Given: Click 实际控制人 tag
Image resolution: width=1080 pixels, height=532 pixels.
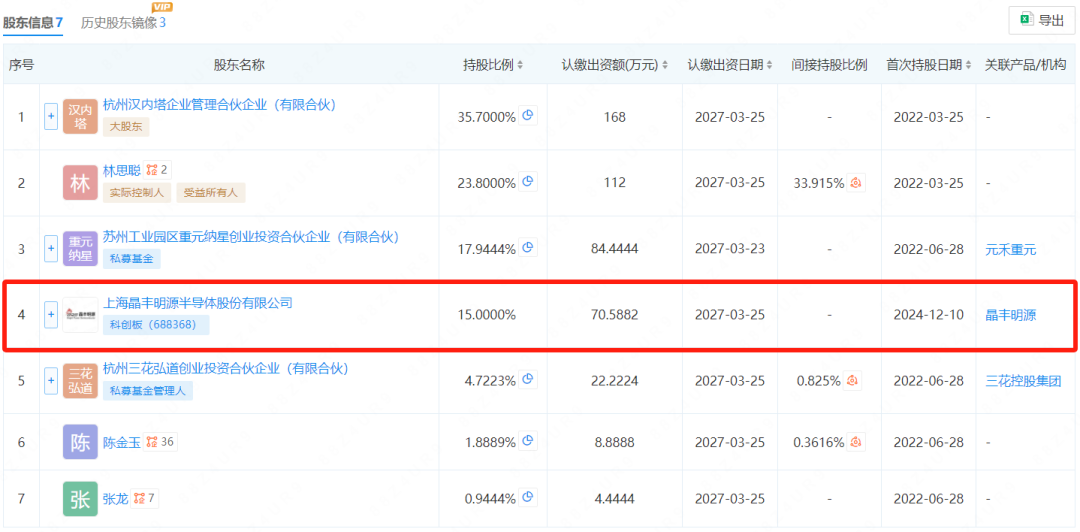Looking at the screenshot, I should (x=137, y=193).
